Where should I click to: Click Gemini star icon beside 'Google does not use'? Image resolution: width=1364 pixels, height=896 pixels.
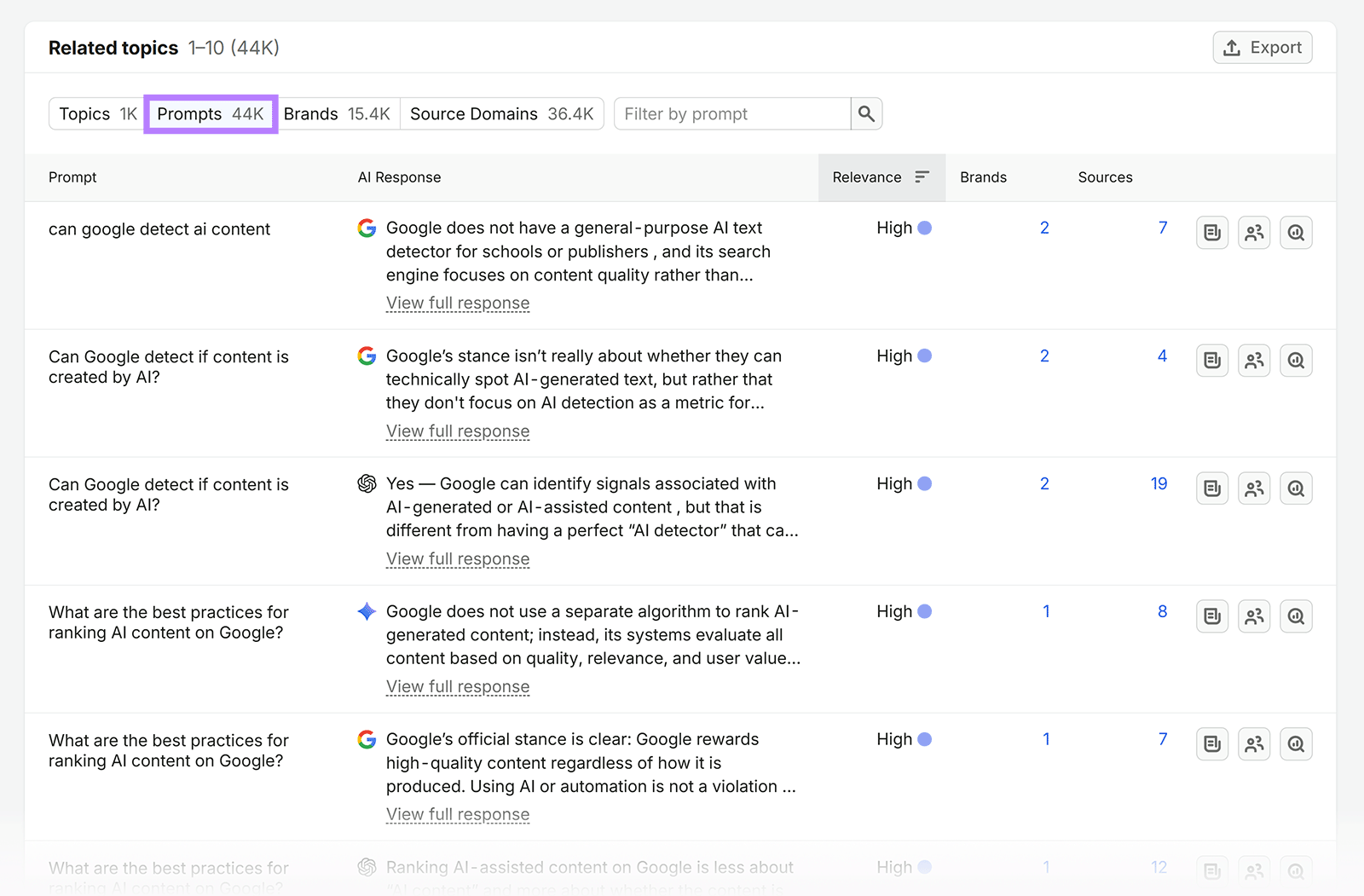(367, 611)
